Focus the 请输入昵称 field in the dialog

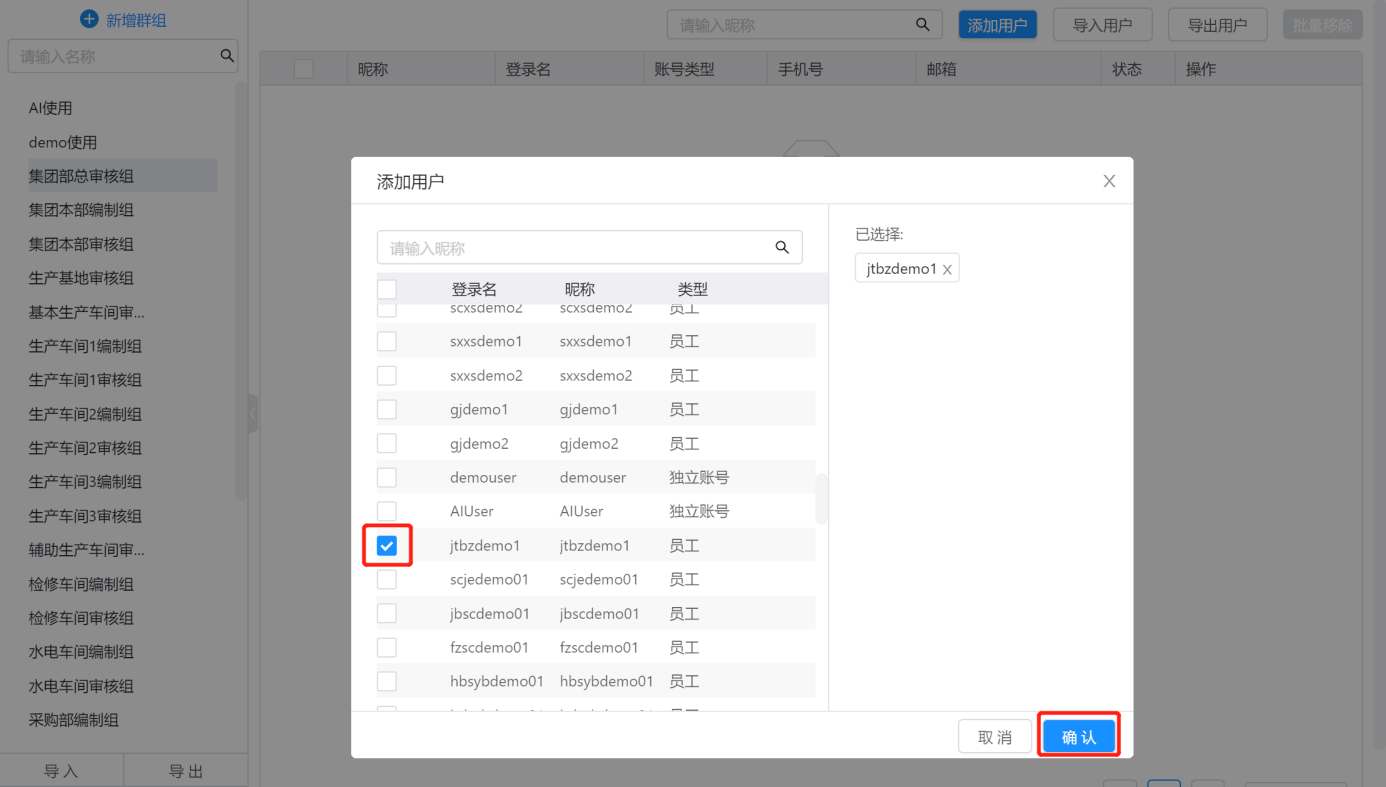click(x=575, y=248)
